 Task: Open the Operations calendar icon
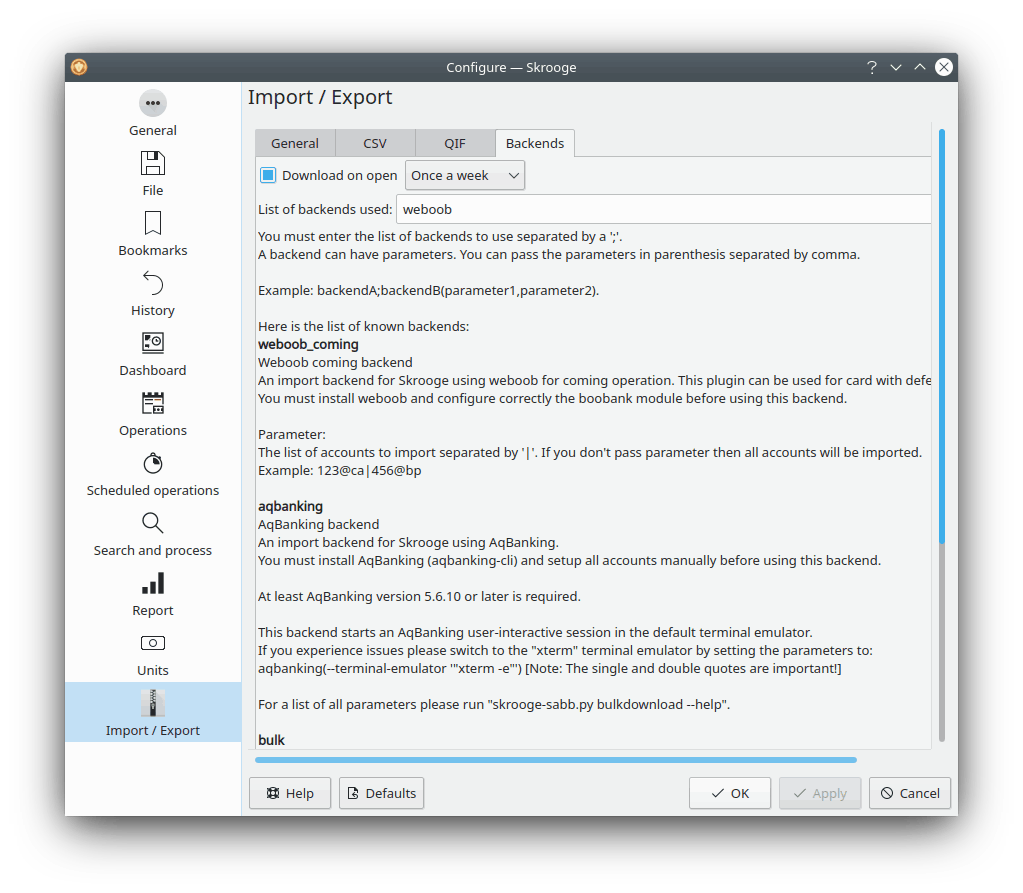[x=153, y=403]
